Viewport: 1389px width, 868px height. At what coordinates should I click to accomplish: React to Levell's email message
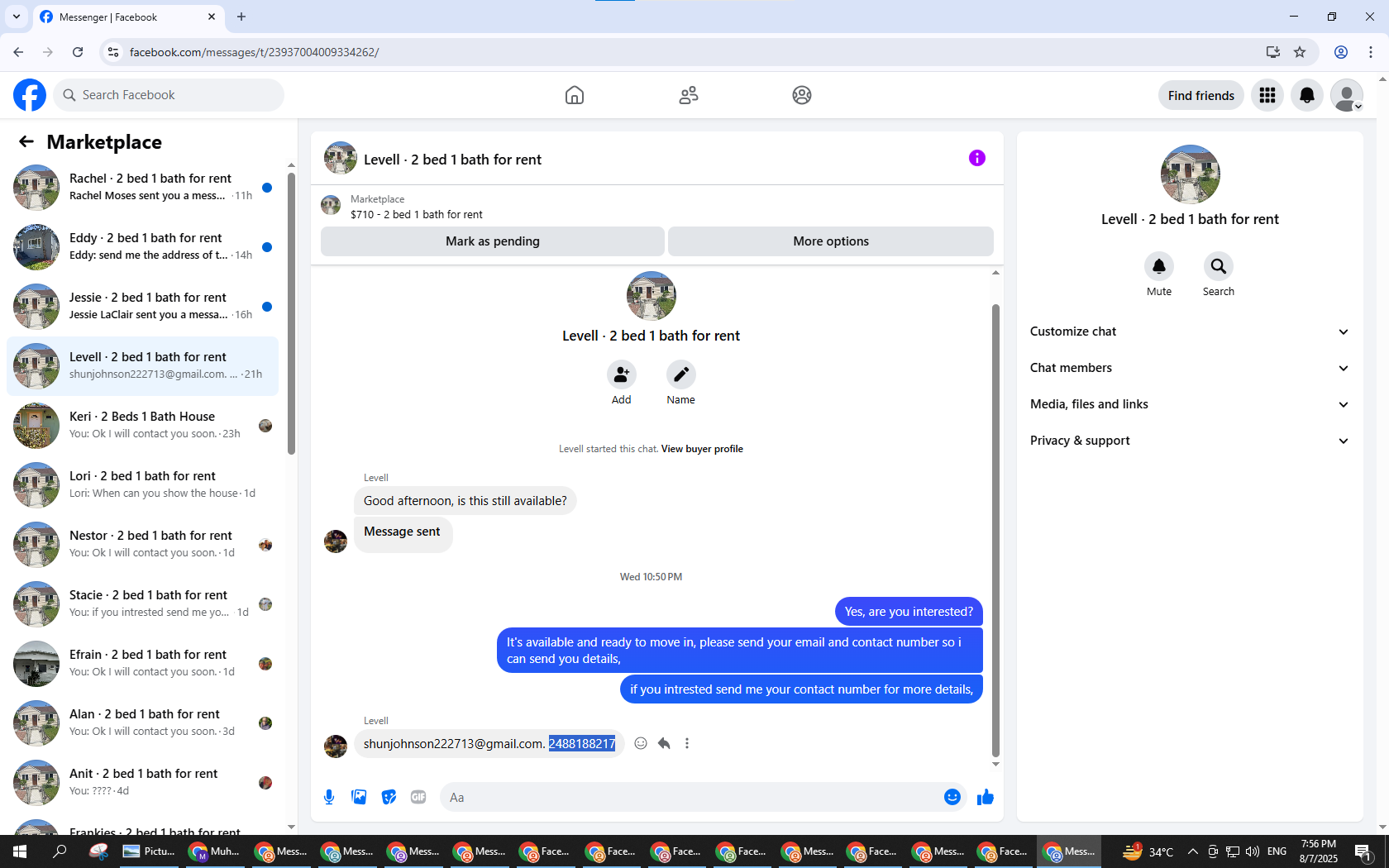pos(641,743)
